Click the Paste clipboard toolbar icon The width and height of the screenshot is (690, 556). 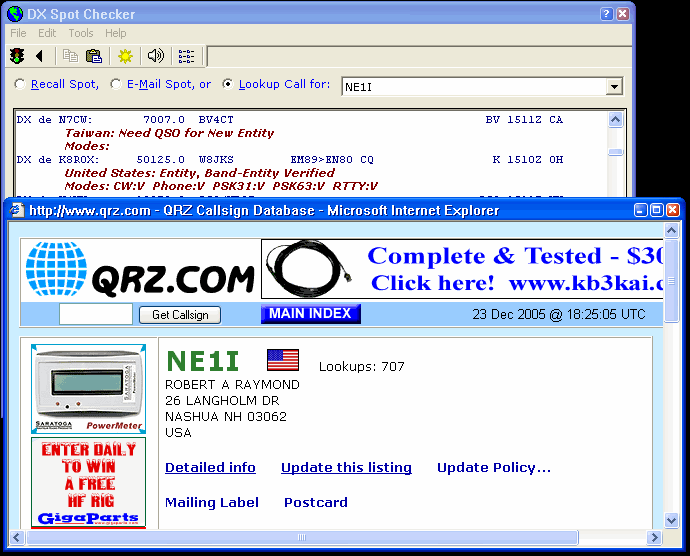pyautogui.click(x=94, y=56)
